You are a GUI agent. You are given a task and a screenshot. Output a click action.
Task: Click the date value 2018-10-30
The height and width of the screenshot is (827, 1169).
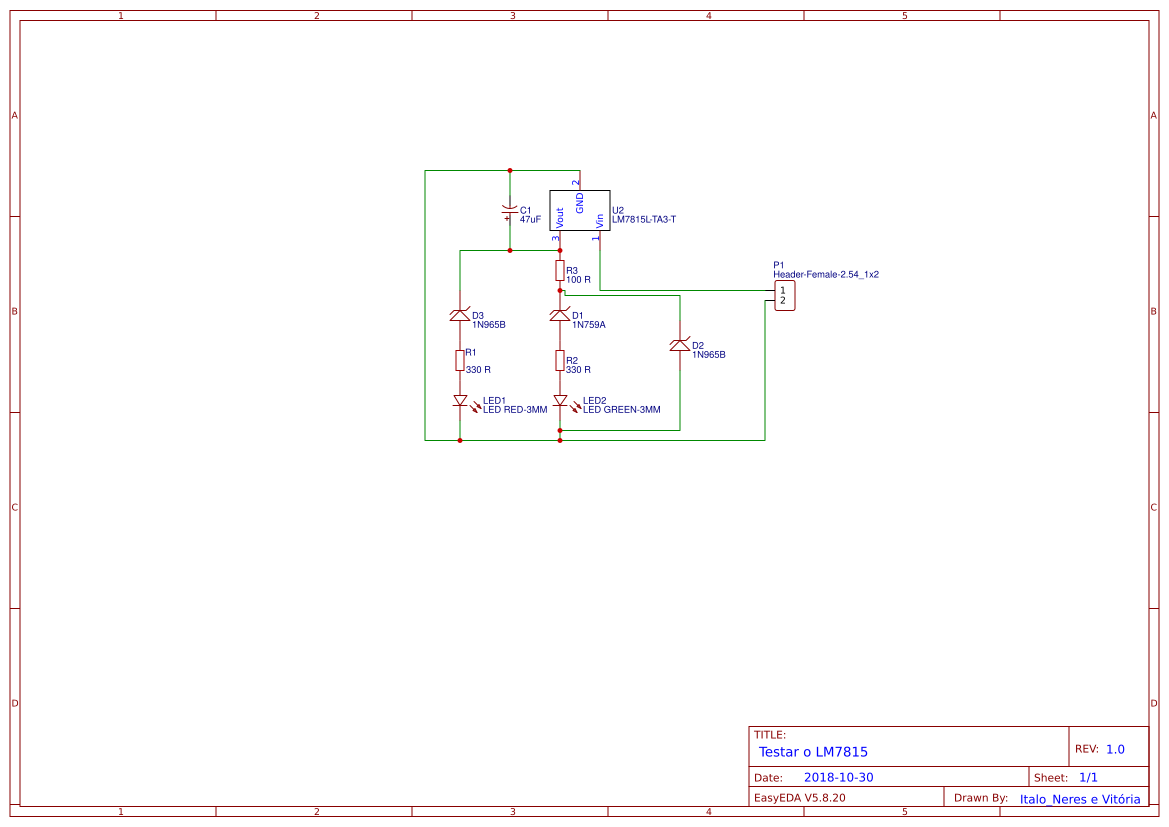(x=838, y=776)
